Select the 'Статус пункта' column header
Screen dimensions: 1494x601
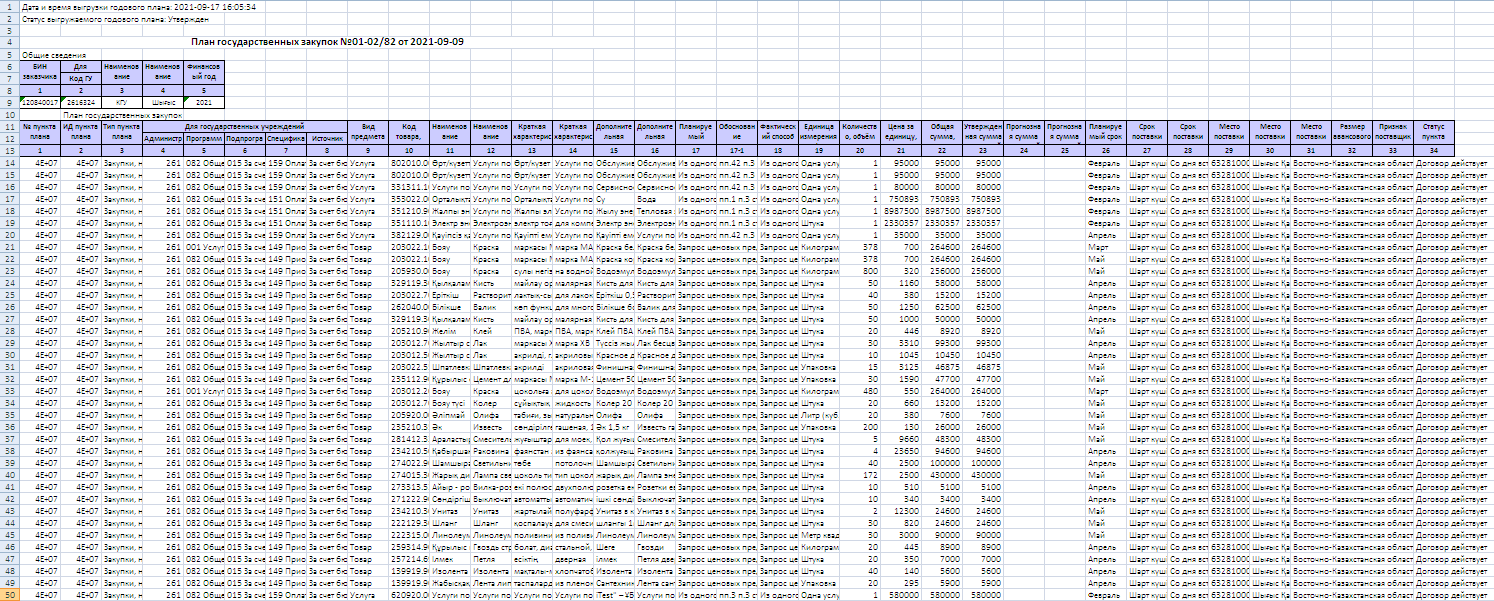1433,132
